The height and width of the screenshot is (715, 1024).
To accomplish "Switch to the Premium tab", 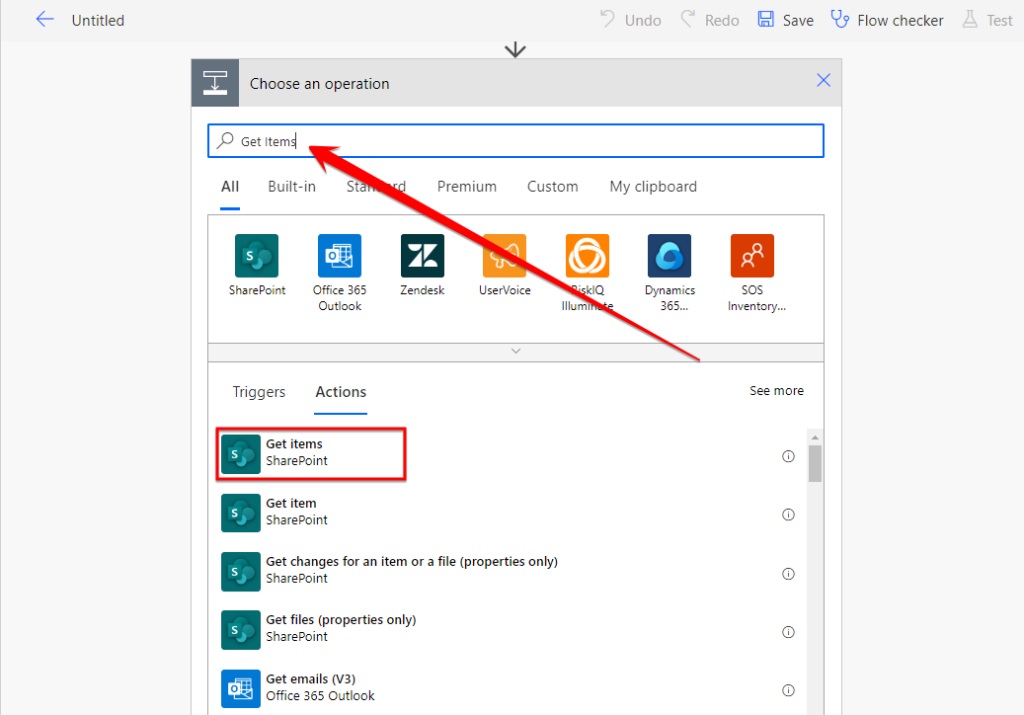I will [x=467, y=187].
